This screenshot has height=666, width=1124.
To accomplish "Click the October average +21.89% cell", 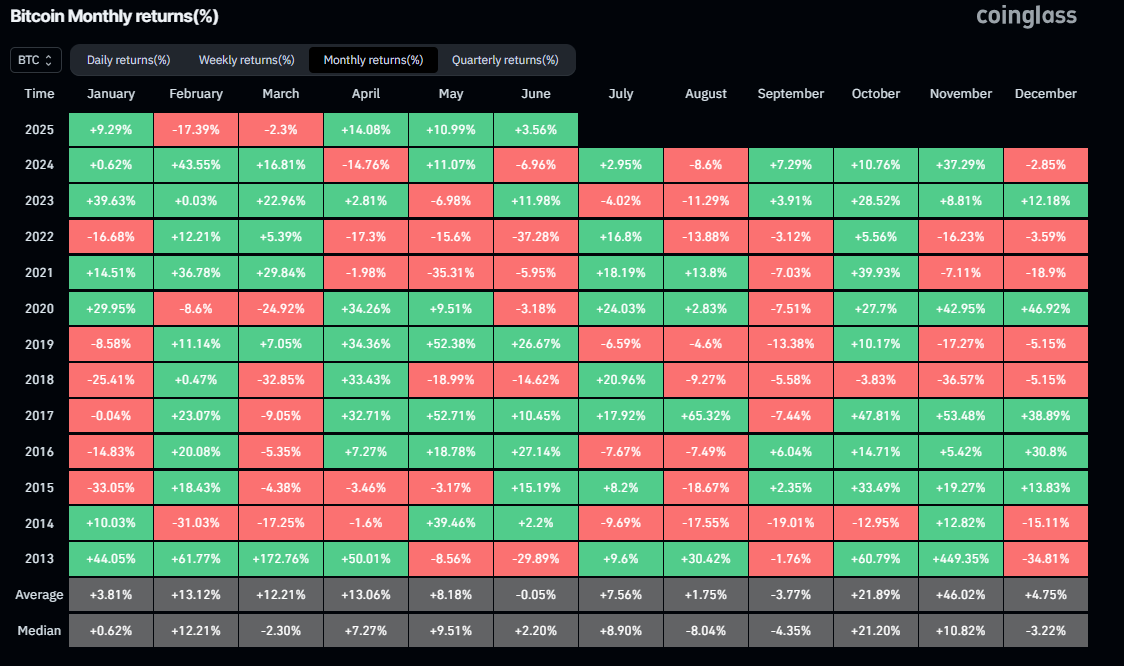I will (x=875, y=595).
